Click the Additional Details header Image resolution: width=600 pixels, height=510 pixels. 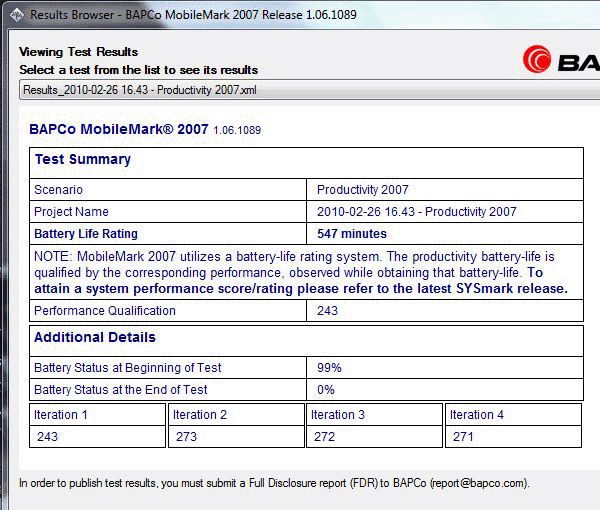coord(95,337)
